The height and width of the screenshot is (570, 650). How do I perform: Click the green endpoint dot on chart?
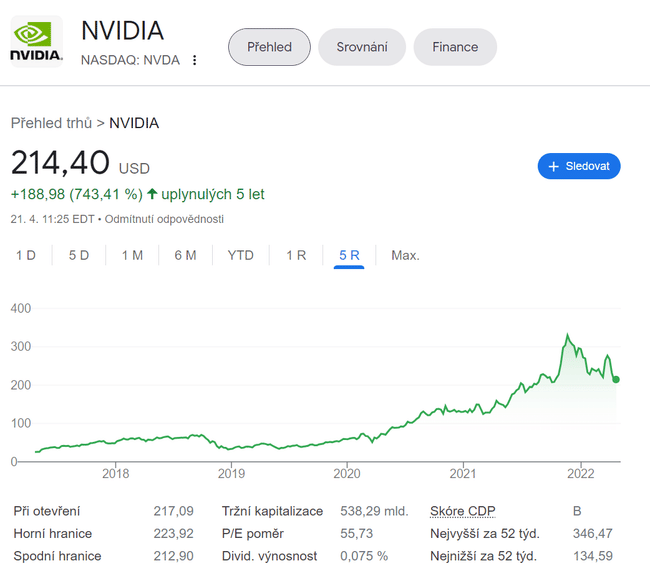616,379
